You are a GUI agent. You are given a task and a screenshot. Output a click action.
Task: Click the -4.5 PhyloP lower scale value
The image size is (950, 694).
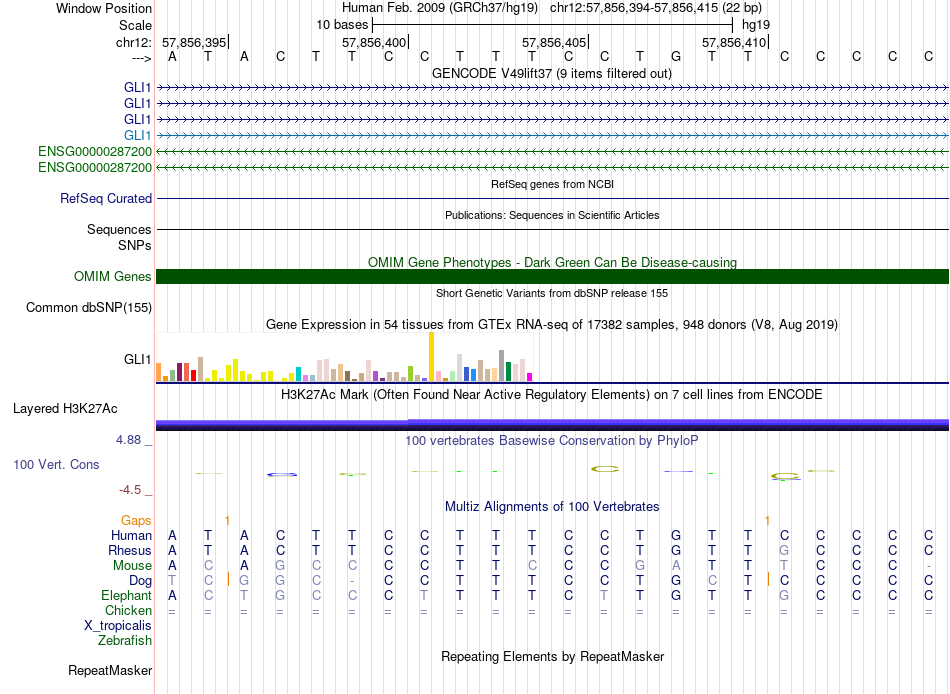130,490
